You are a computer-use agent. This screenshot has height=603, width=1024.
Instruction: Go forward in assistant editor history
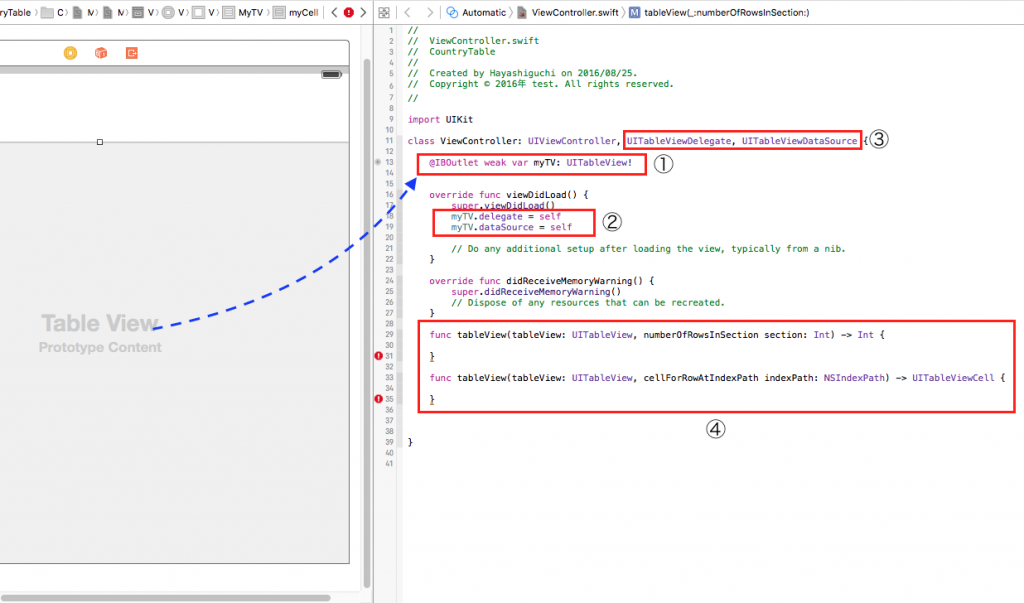pyautogui.click(x=429, y=12)
